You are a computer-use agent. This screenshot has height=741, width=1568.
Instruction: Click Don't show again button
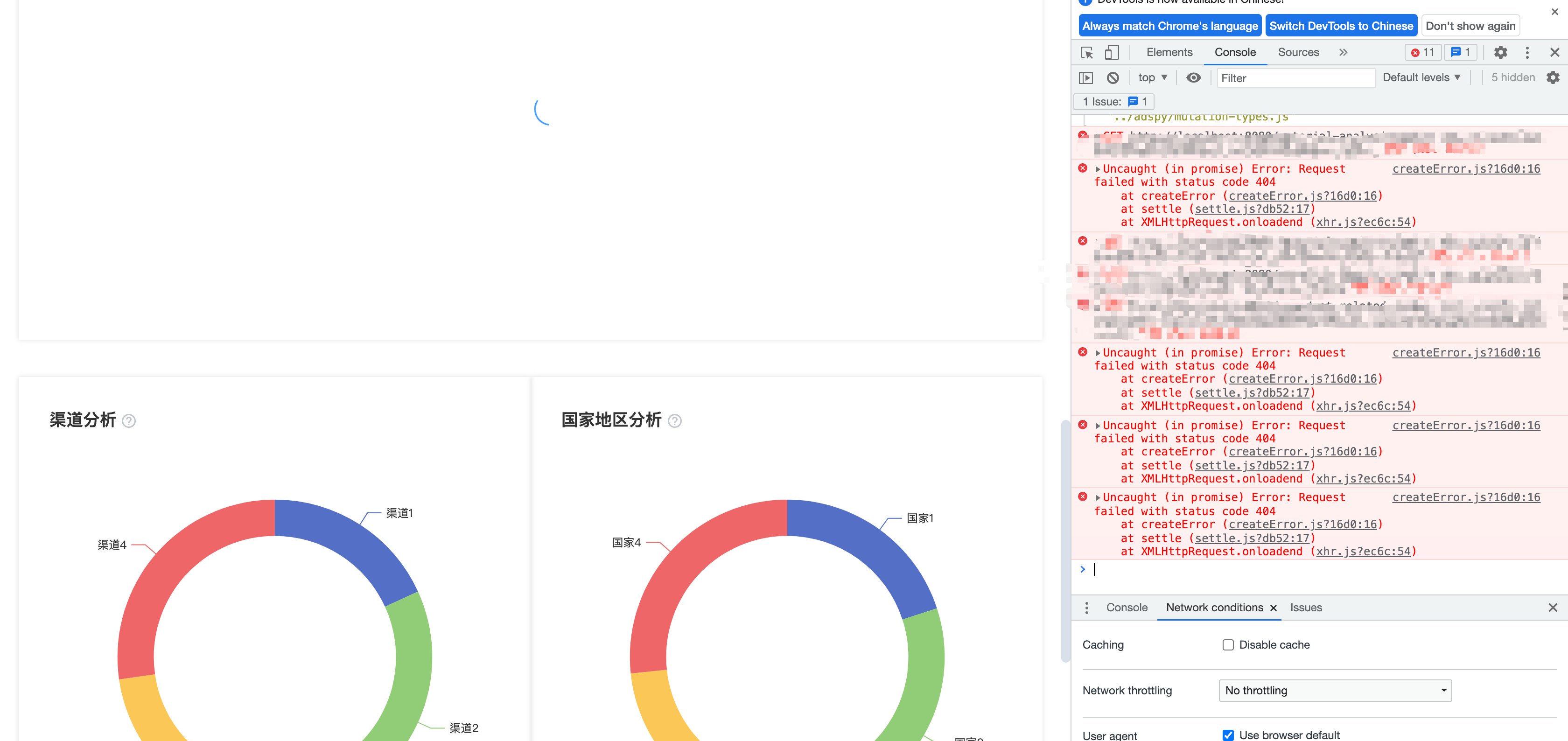[1470, 26]
